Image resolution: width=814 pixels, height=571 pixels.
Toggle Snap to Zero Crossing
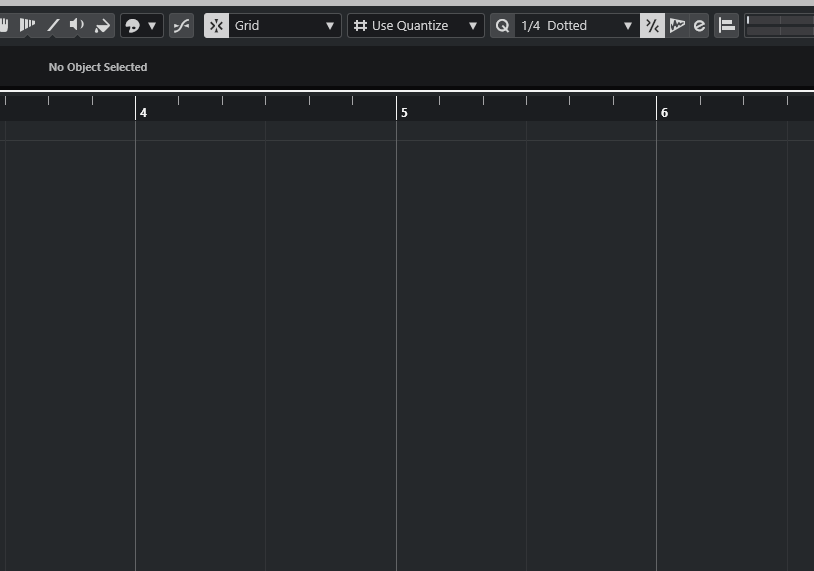click(x=181, y=25)
